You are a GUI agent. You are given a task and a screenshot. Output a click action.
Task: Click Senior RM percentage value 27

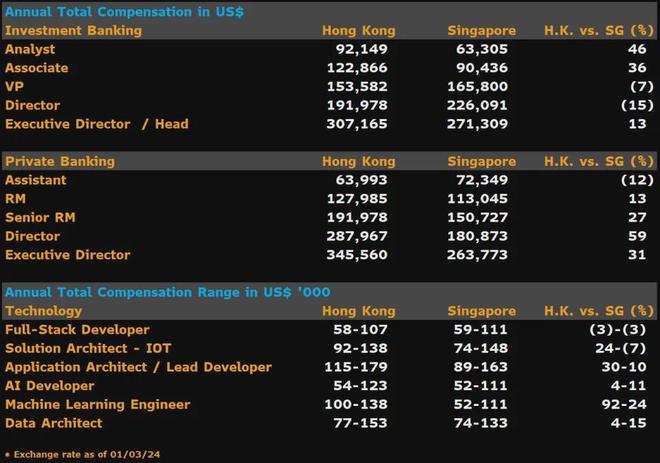coord(637,218)
